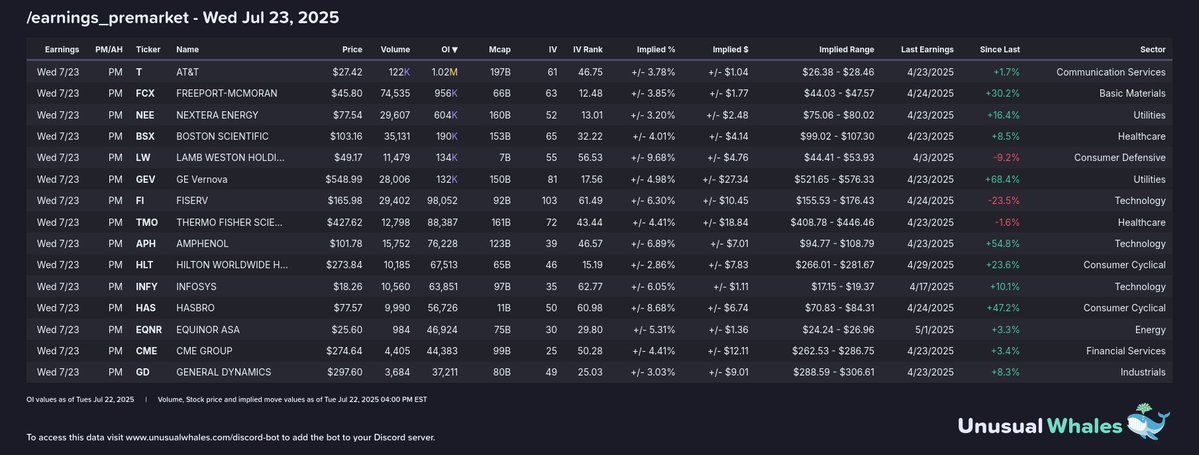Select ticker LW
This screenshot has width=1199, height=455.
142,158
